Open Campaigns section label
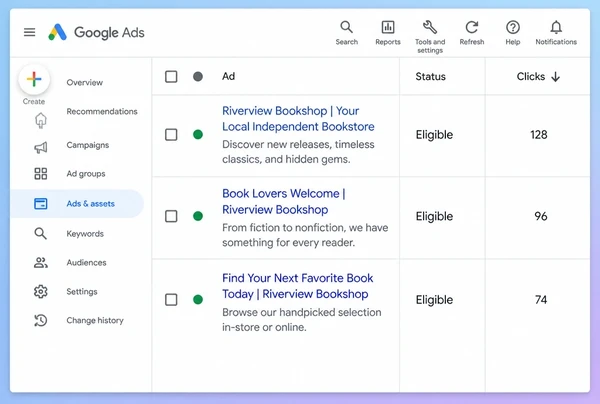 click(88, 145)
